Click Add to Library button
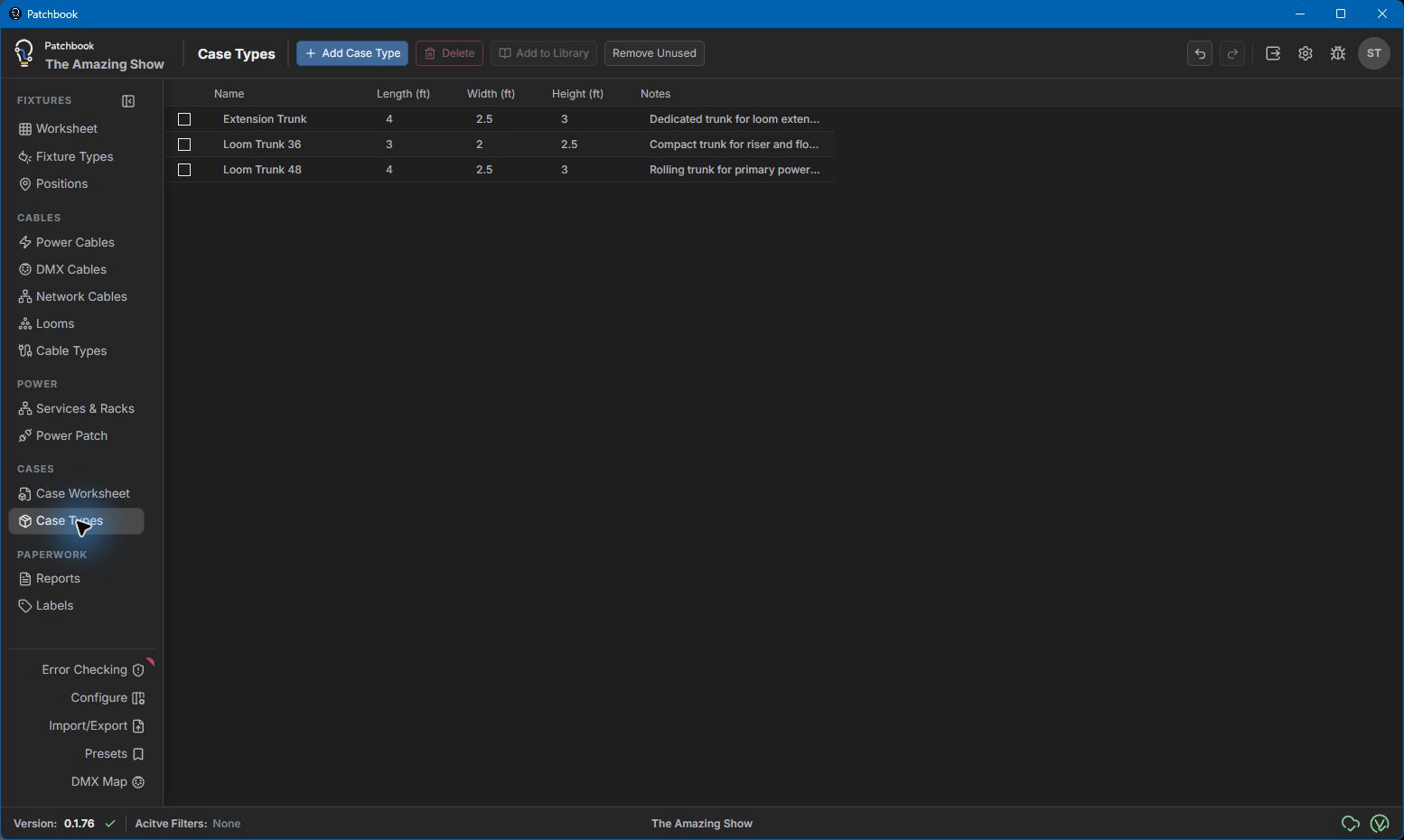Viewport: 1404px width, 840px height. pos(544,53)
